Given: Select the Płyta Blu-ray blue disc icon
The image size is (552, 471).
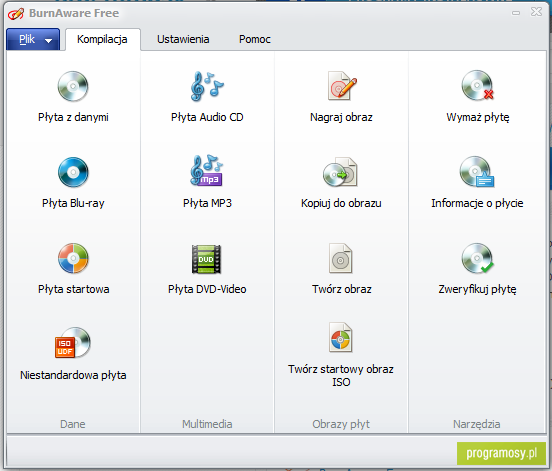Looking at the screenshot, I should (73, 172).
